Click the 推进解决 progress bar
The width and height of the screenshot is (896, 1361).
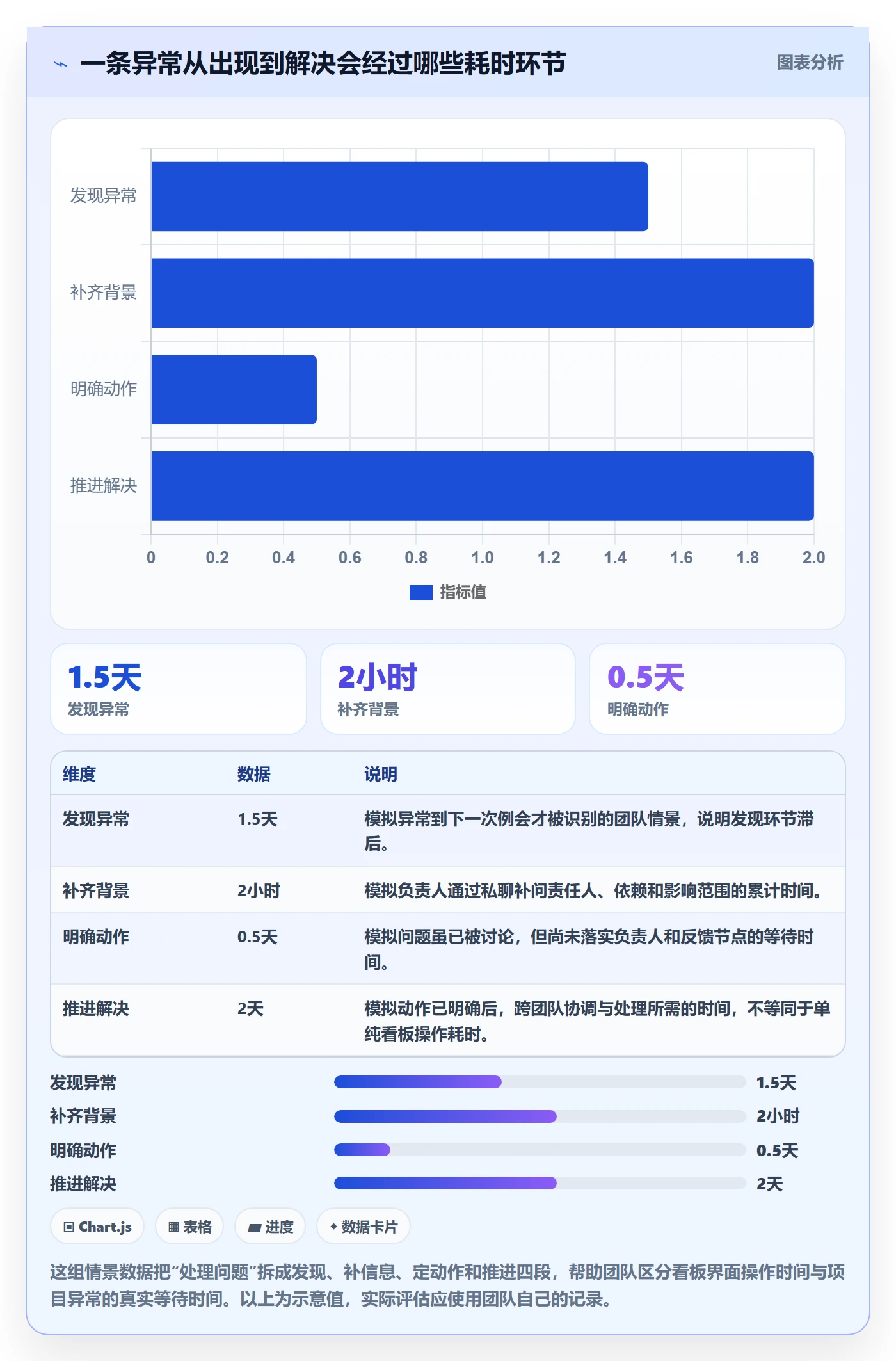[x=540, y=1183]
